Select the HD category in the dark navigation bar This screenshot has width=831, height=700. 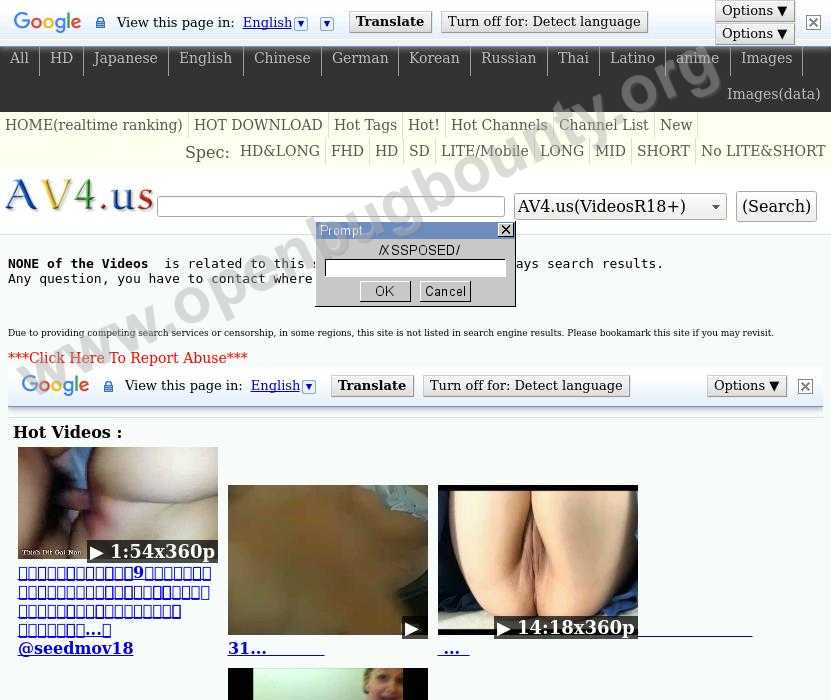61,58
